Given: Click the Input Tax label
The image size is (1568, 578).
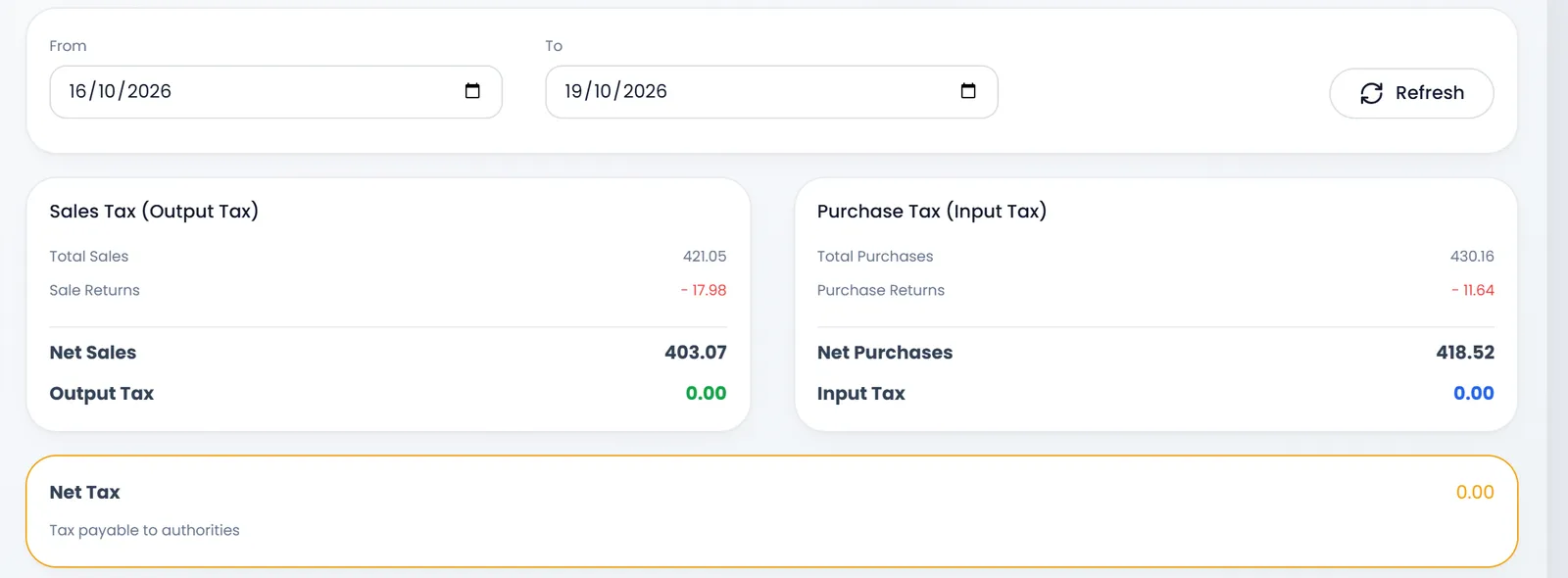Looking at the screenshot, I should click(x=861, y=394).
